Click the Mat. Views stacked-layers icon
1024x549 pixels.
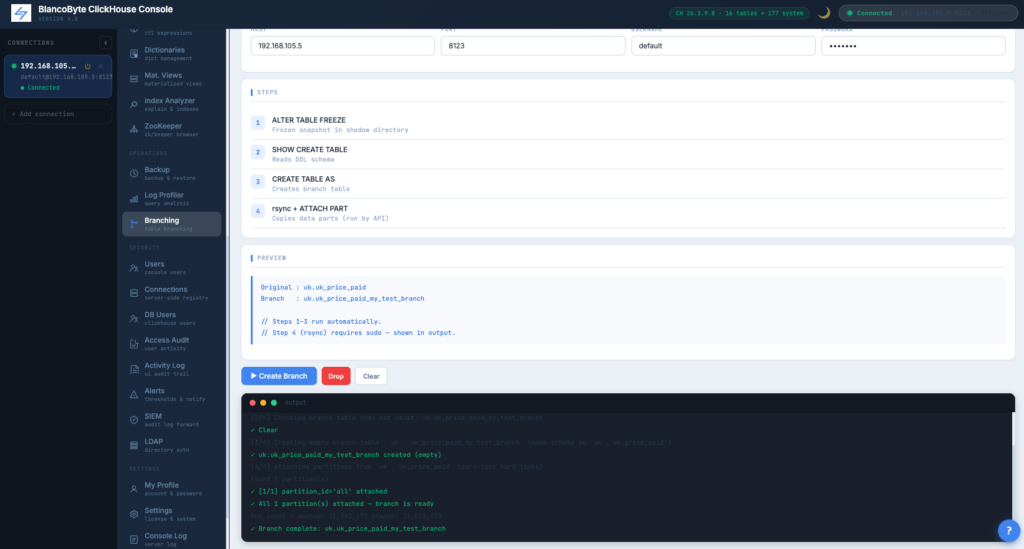tap(134, 79)
